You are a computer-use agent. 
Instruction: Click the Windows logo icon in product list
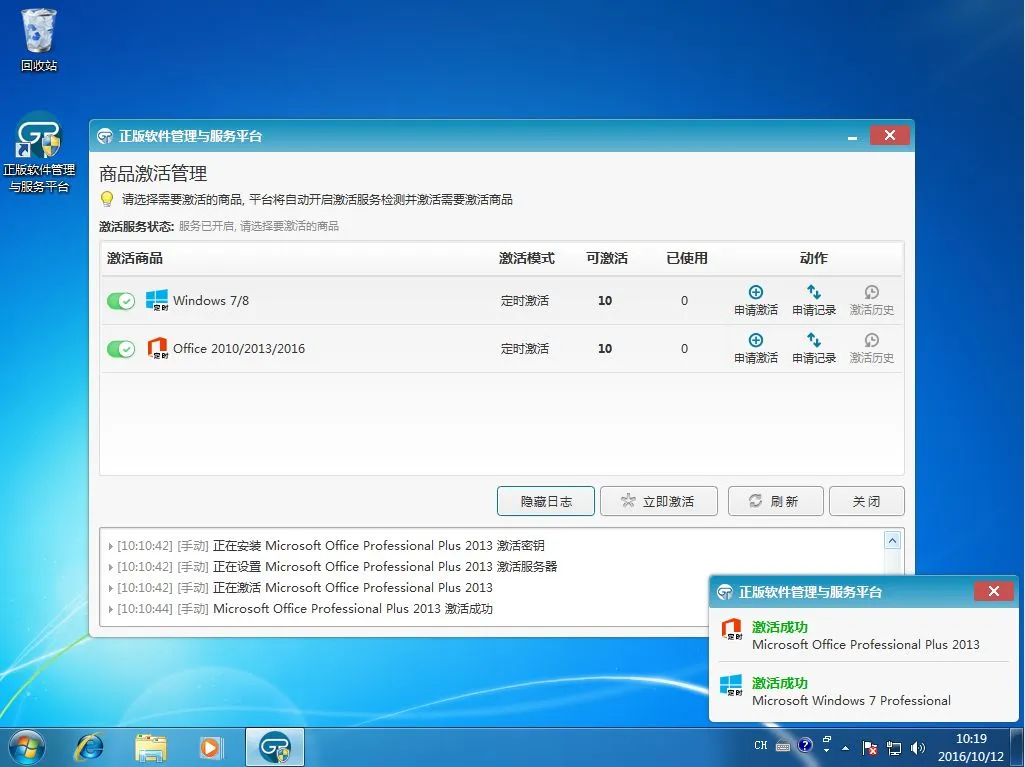156,300
